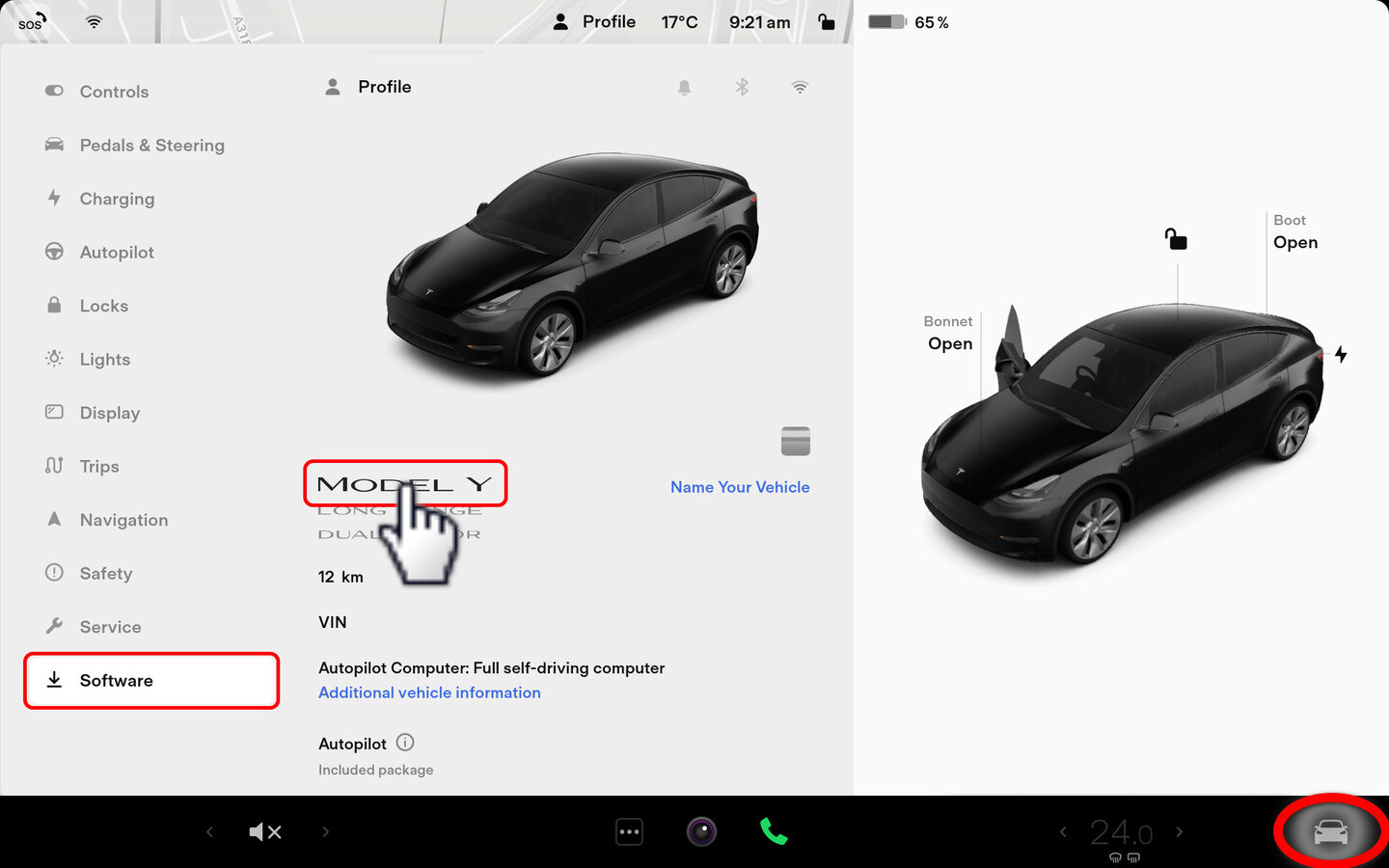Toggle the muted speaker volume icon
The height and width of the screenshot is (868, 1389).
click(265, 831)
